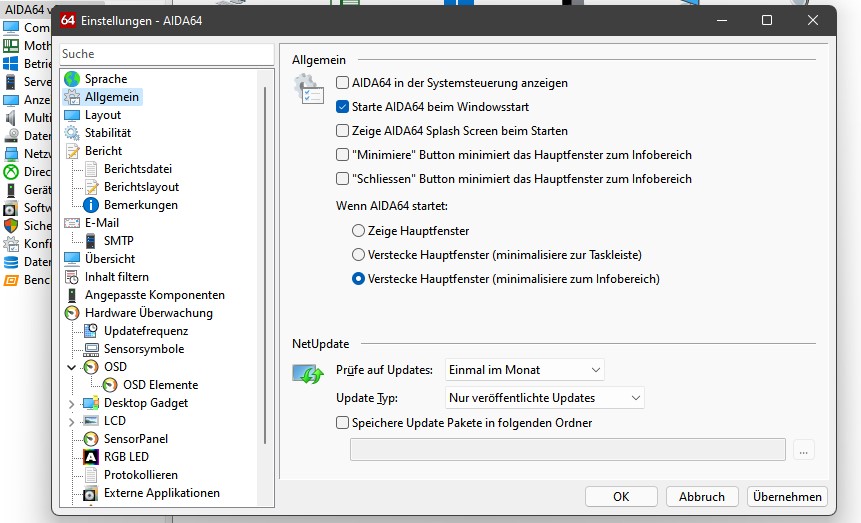Click the Sprache globe icon
This screenshot has height=523, width=861.
72,79
